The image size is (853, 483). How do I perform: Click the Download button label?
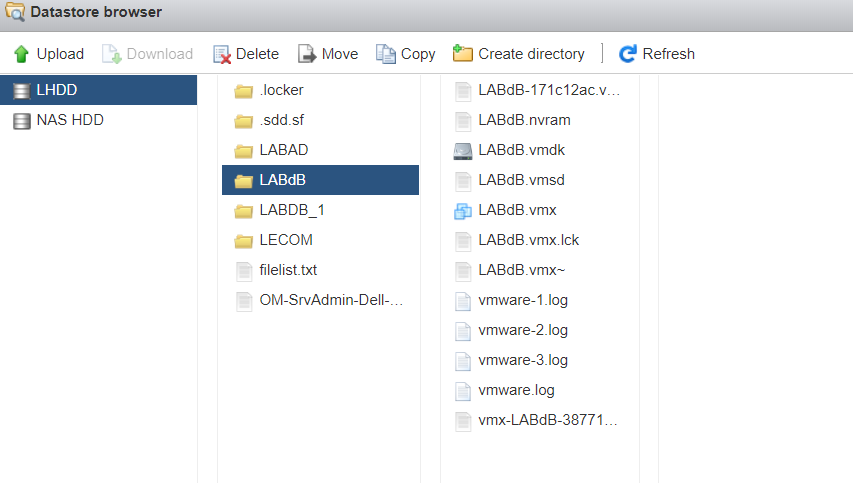(159, 54)
